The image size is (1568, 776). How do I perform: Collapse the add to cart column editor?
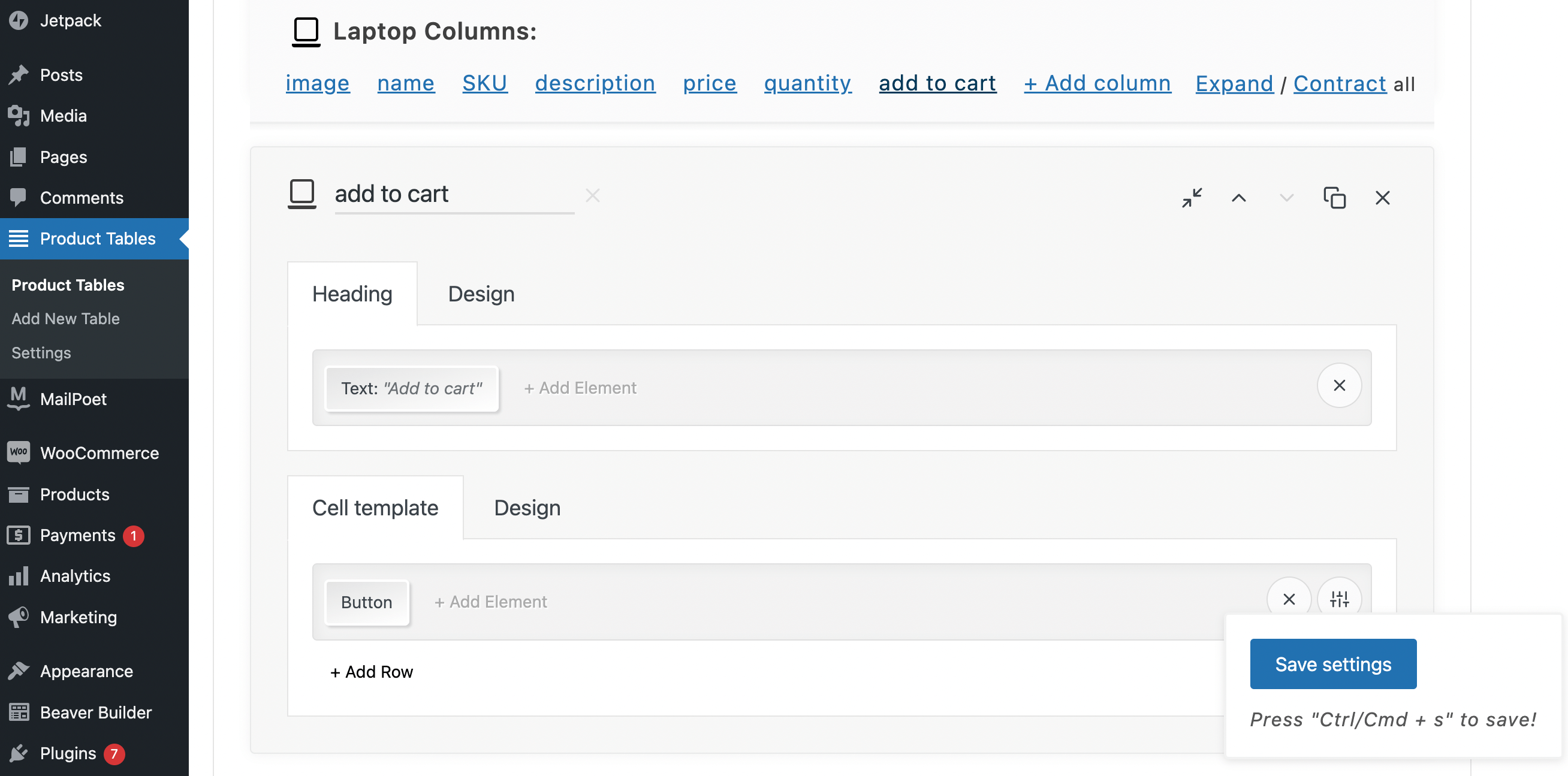(1191, 198)
